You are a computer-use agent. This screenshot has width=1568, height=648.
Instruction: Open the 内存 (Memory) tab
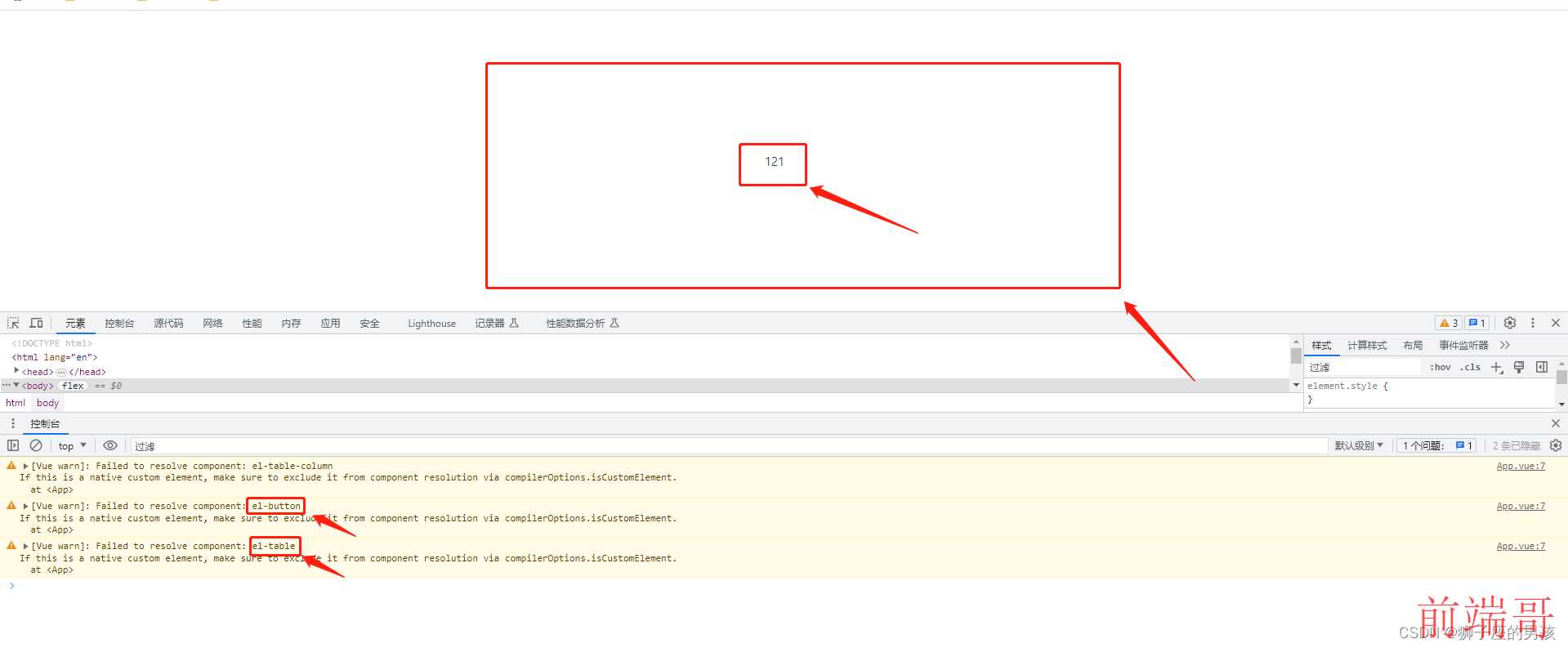tap(291, 324)
